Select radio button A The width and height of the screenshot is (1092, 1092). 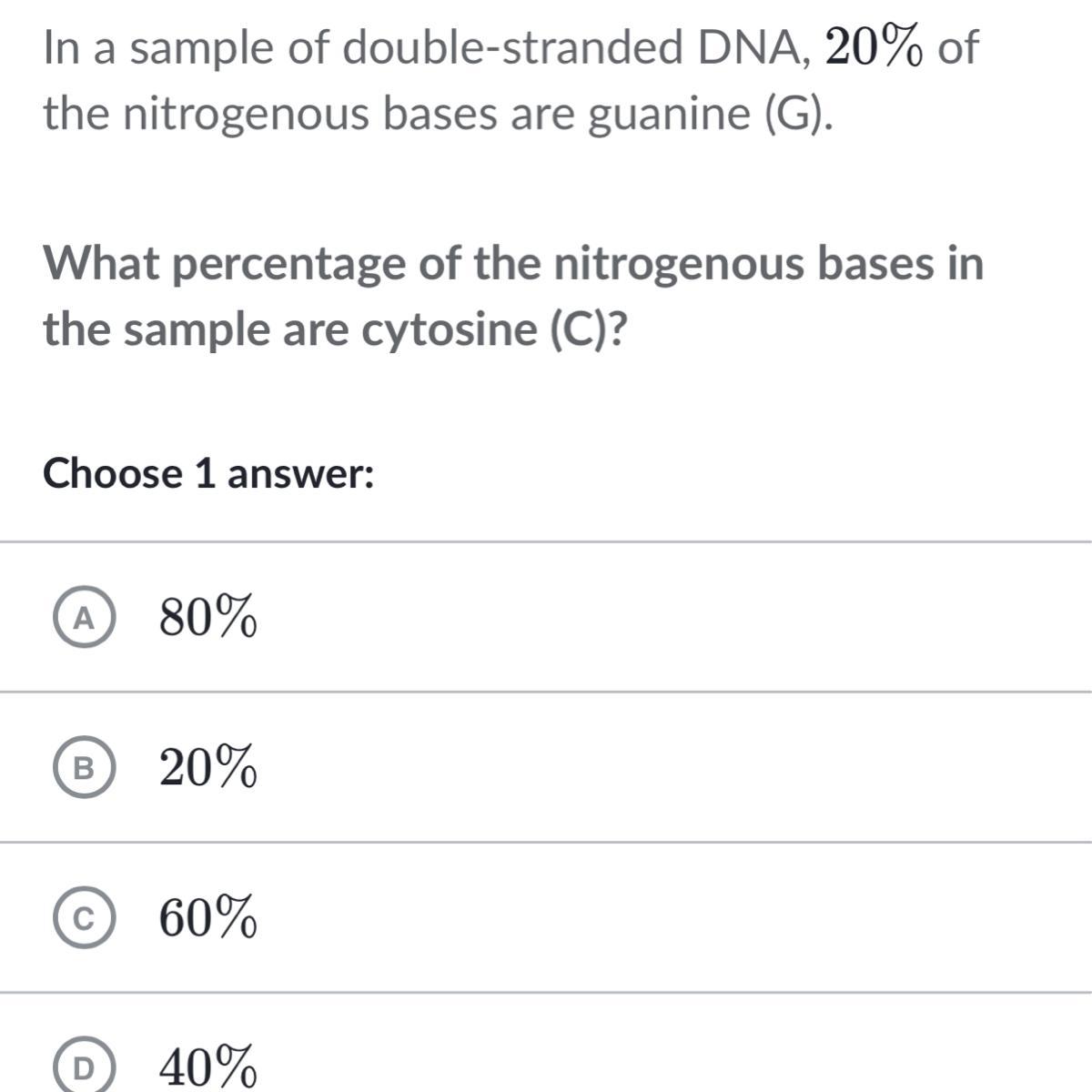(84, 619)
